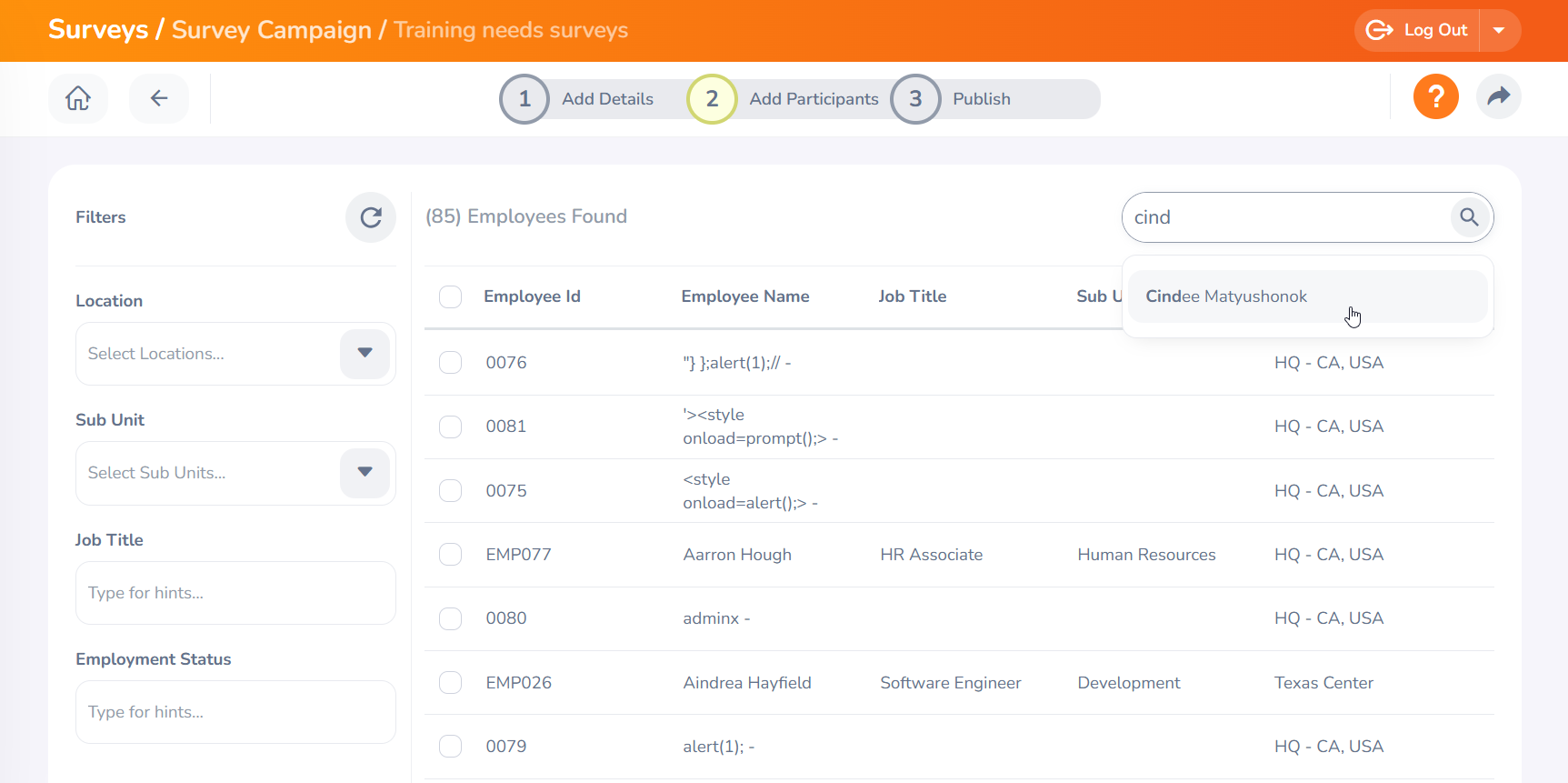This screenshot has width=1568, height=783.
Task: Switch to the Add Details step
Action: point(607,99)
